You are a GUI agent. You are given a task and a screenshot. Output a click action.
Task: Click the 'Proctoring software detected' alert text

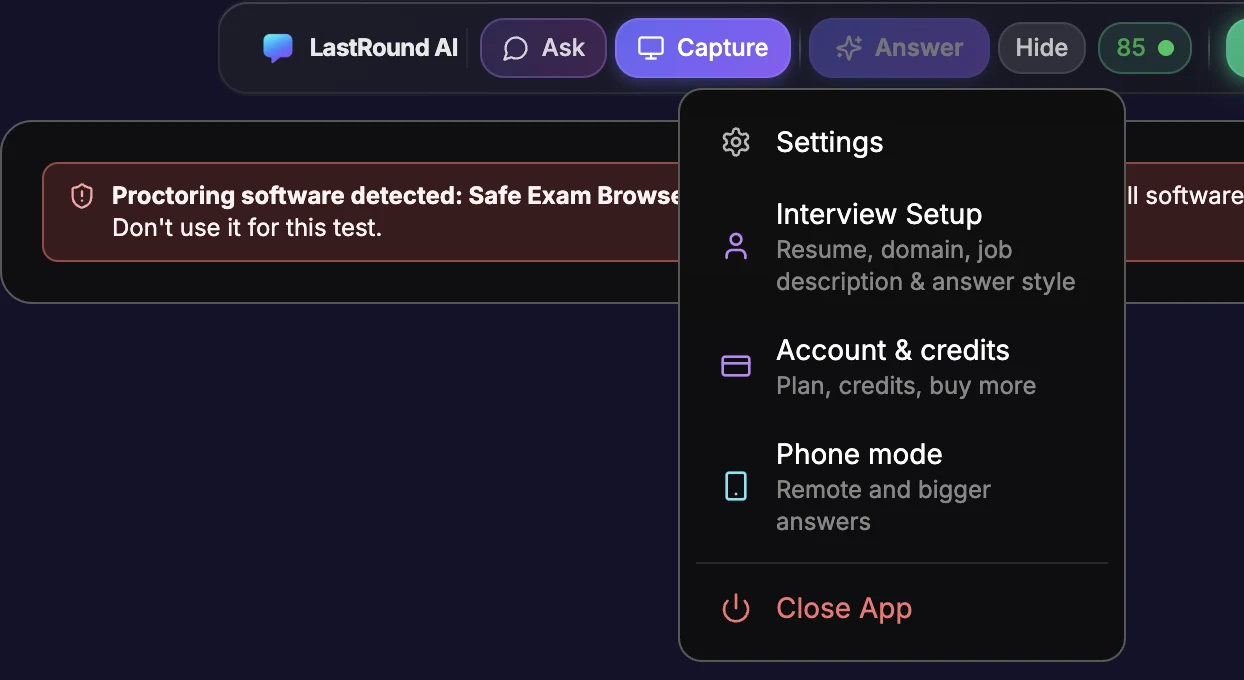pyautogui.click(x=396, y=196)
